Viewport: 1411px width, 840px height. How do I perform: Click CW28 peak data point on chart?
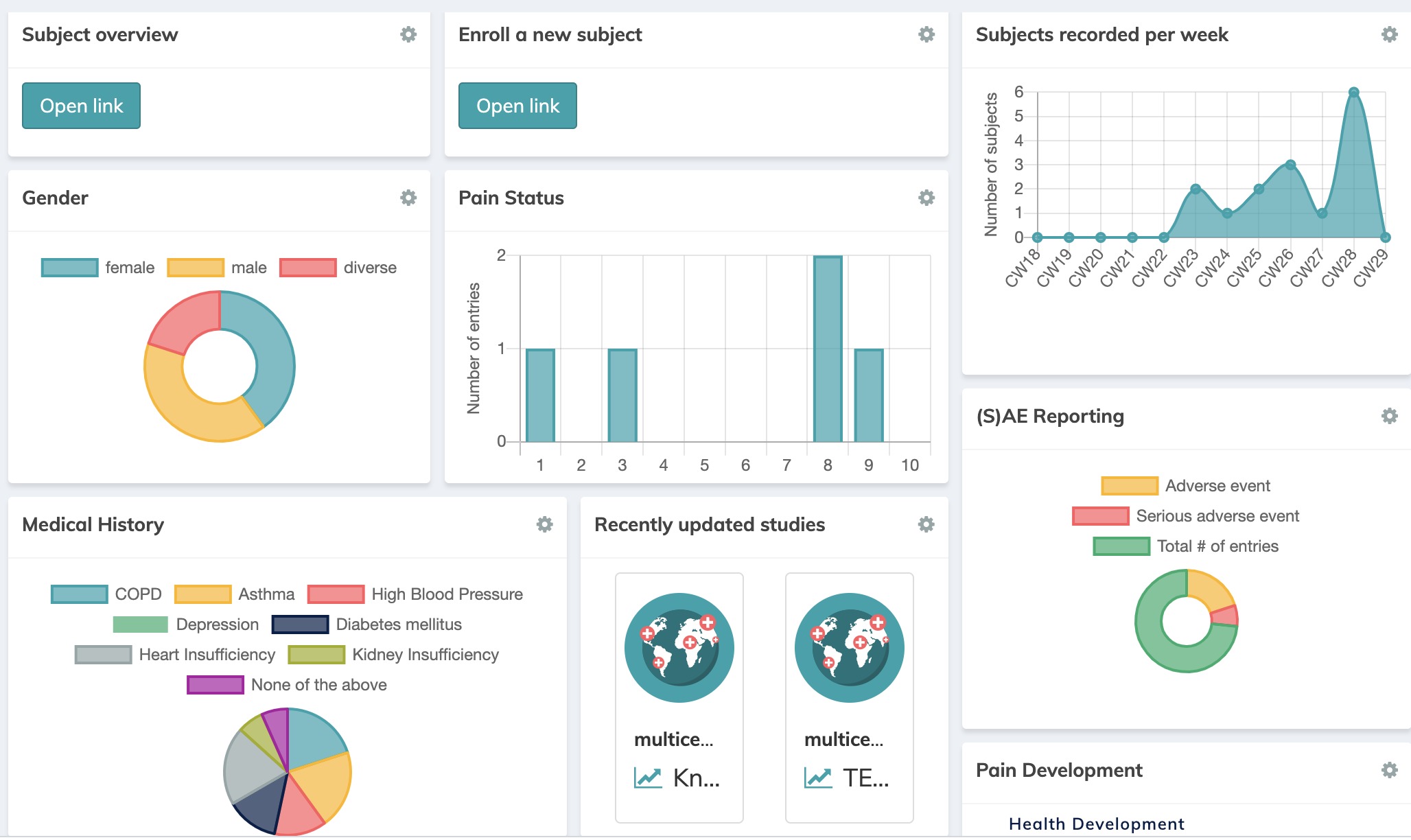pos(1353,92)
